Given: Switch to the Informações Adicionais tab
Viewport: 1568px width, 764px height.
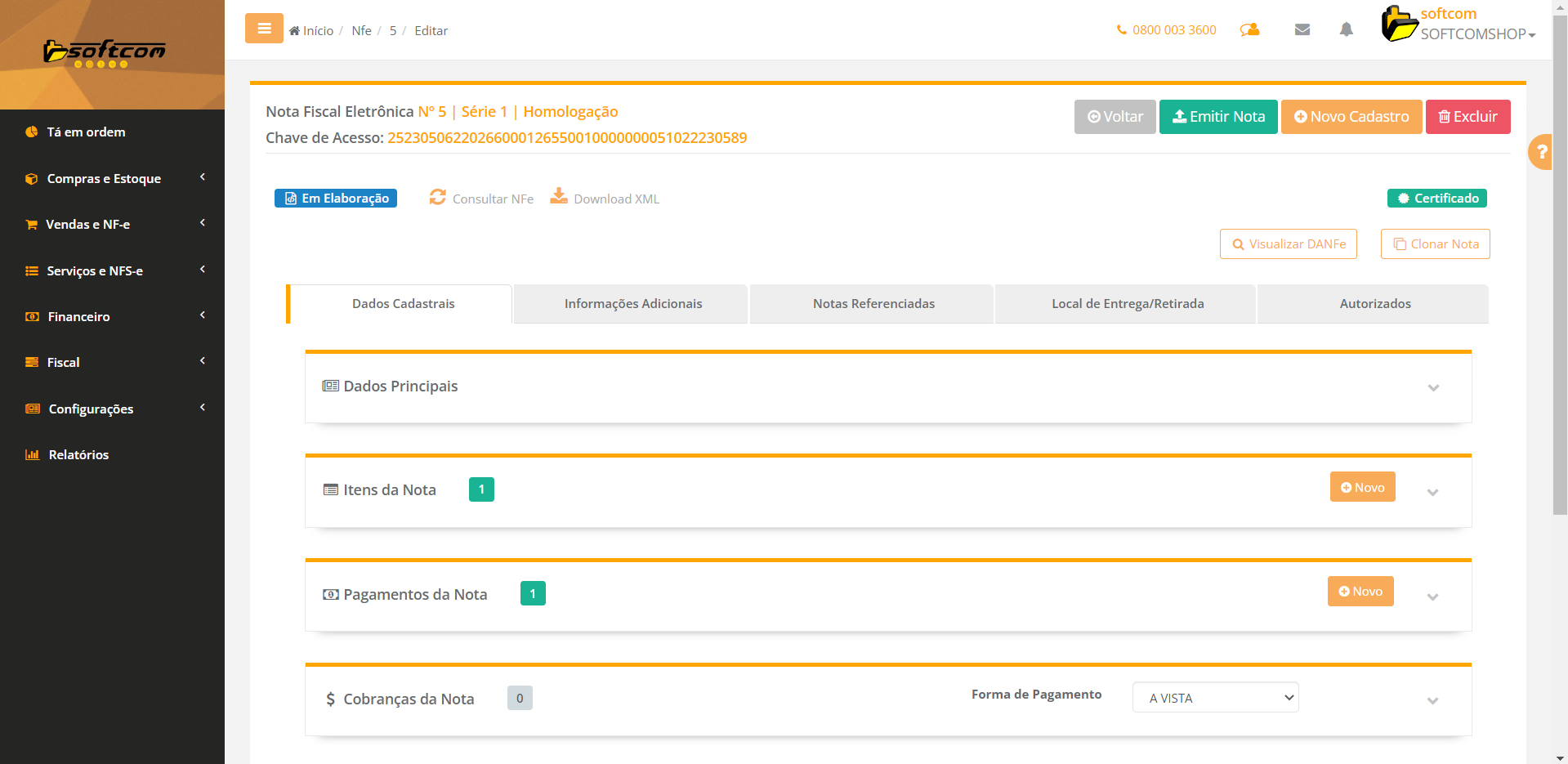Looking at the screenshot, I should coord(632,304).
